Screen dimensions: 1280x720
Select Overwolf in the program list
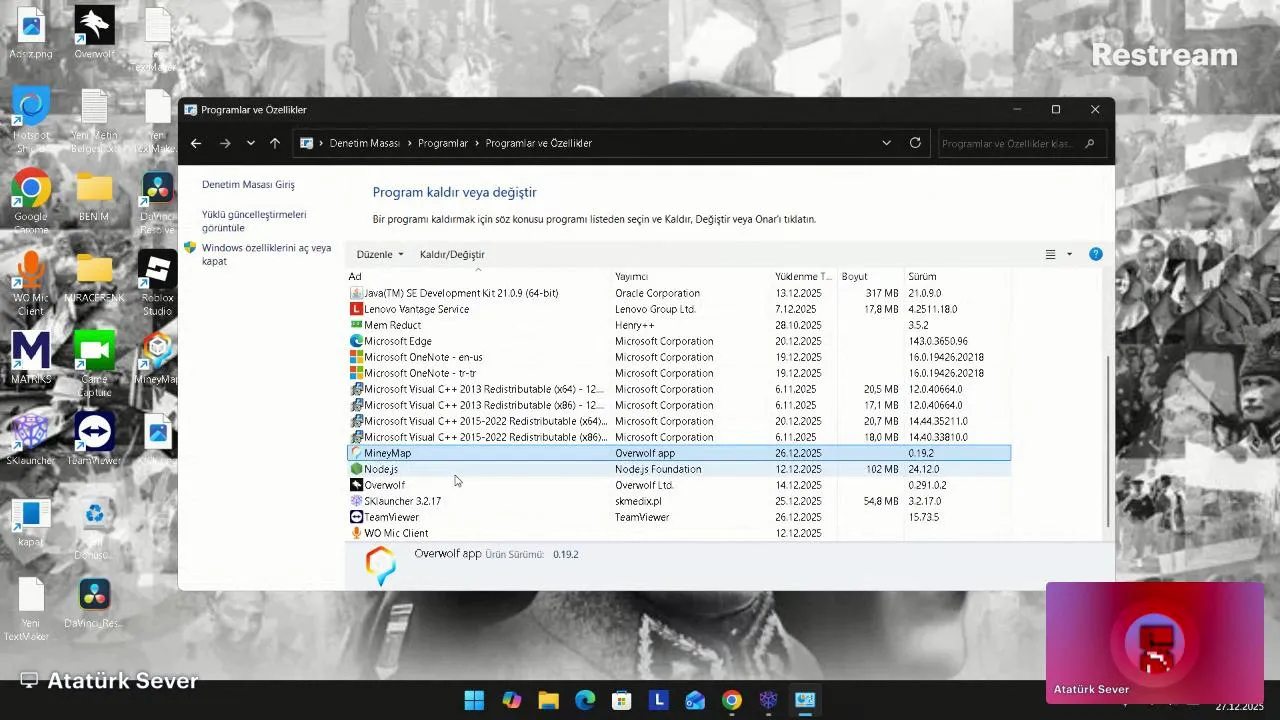(x=679, y=485)
